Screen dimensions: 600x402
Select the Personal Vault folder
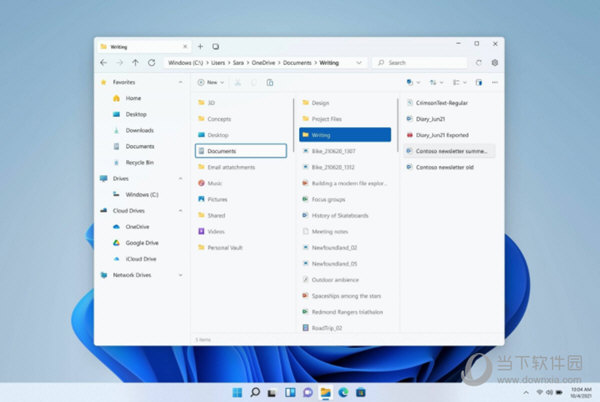coord(241,247)
